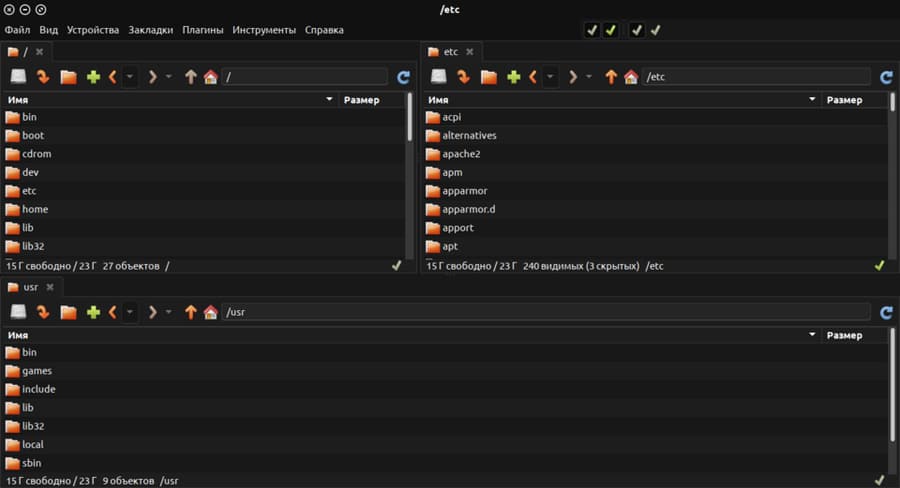Click sort arrow in / panel Имя header
Image resolution: width=900 pixels, height=488 pixels.
click(329, 99)
